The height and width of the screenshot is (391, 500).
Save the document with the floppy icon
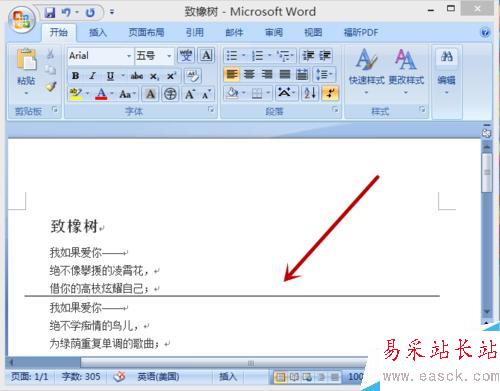(50, 13)
